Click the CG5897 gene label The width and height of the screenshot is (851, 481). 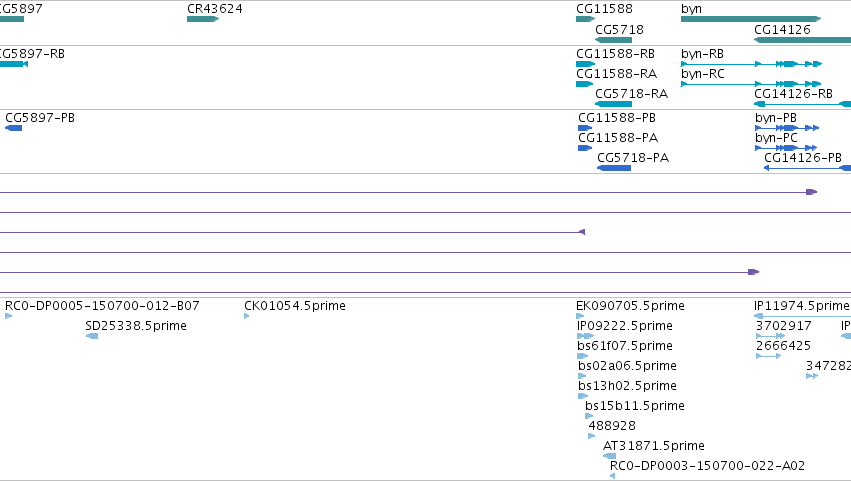[21, 9]
